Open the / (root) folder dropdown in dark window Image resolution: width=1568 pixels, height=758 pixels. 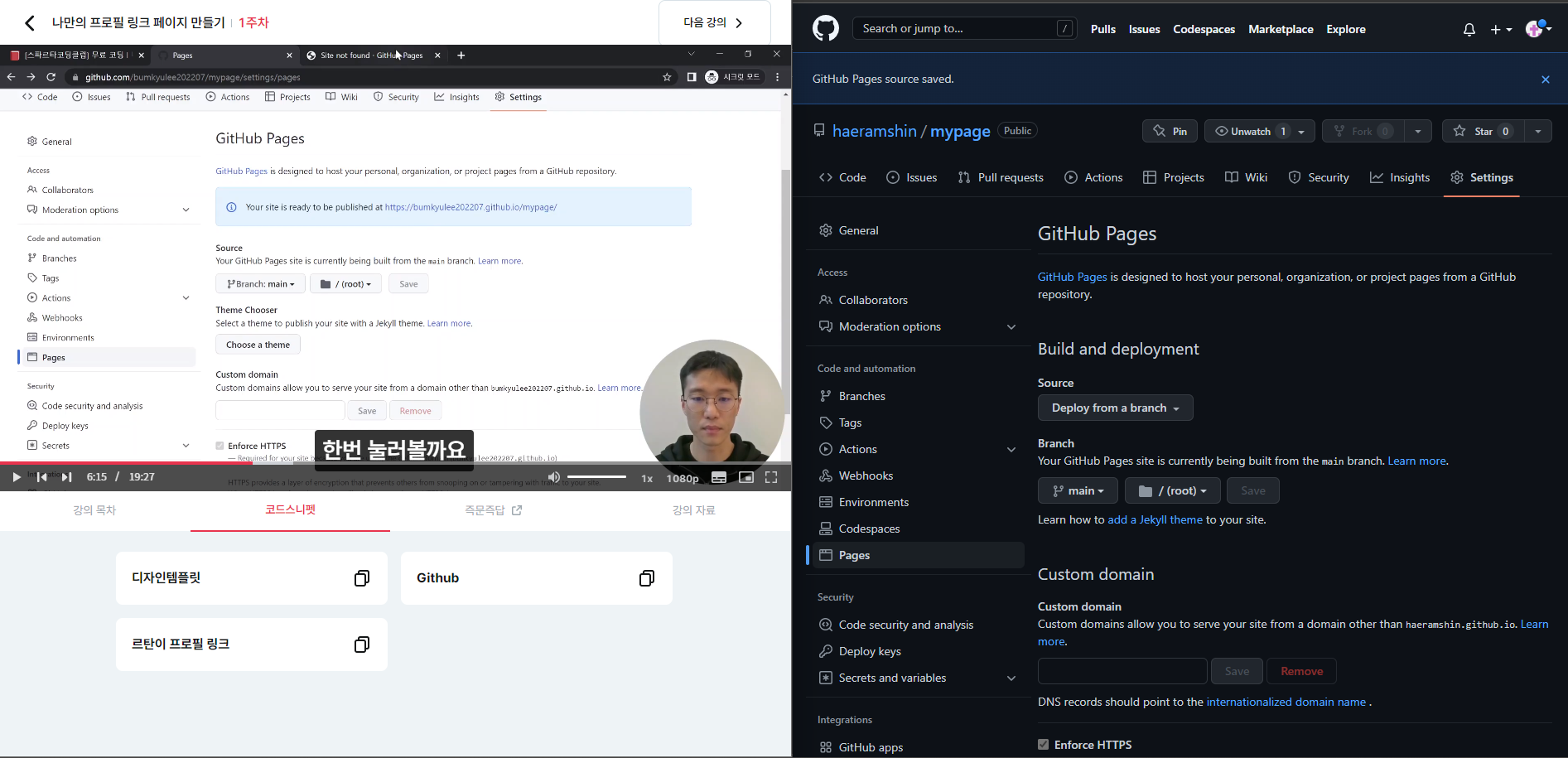tap(1172, 490)
